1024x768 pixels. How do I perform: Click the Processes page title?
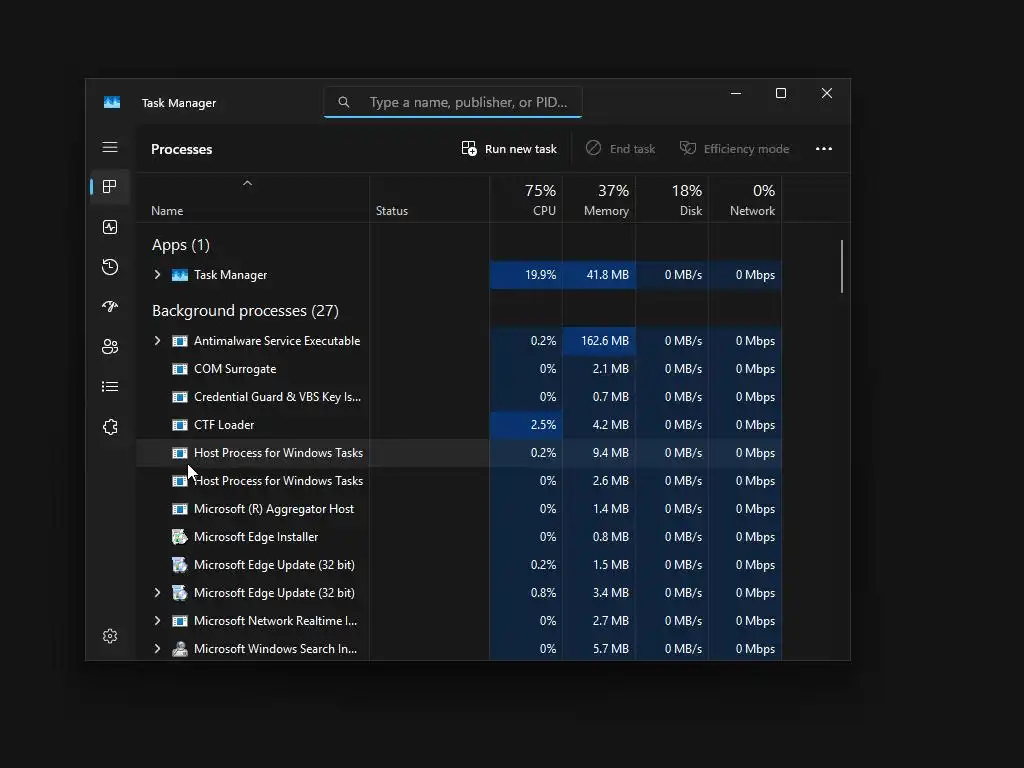coord(182,149)
